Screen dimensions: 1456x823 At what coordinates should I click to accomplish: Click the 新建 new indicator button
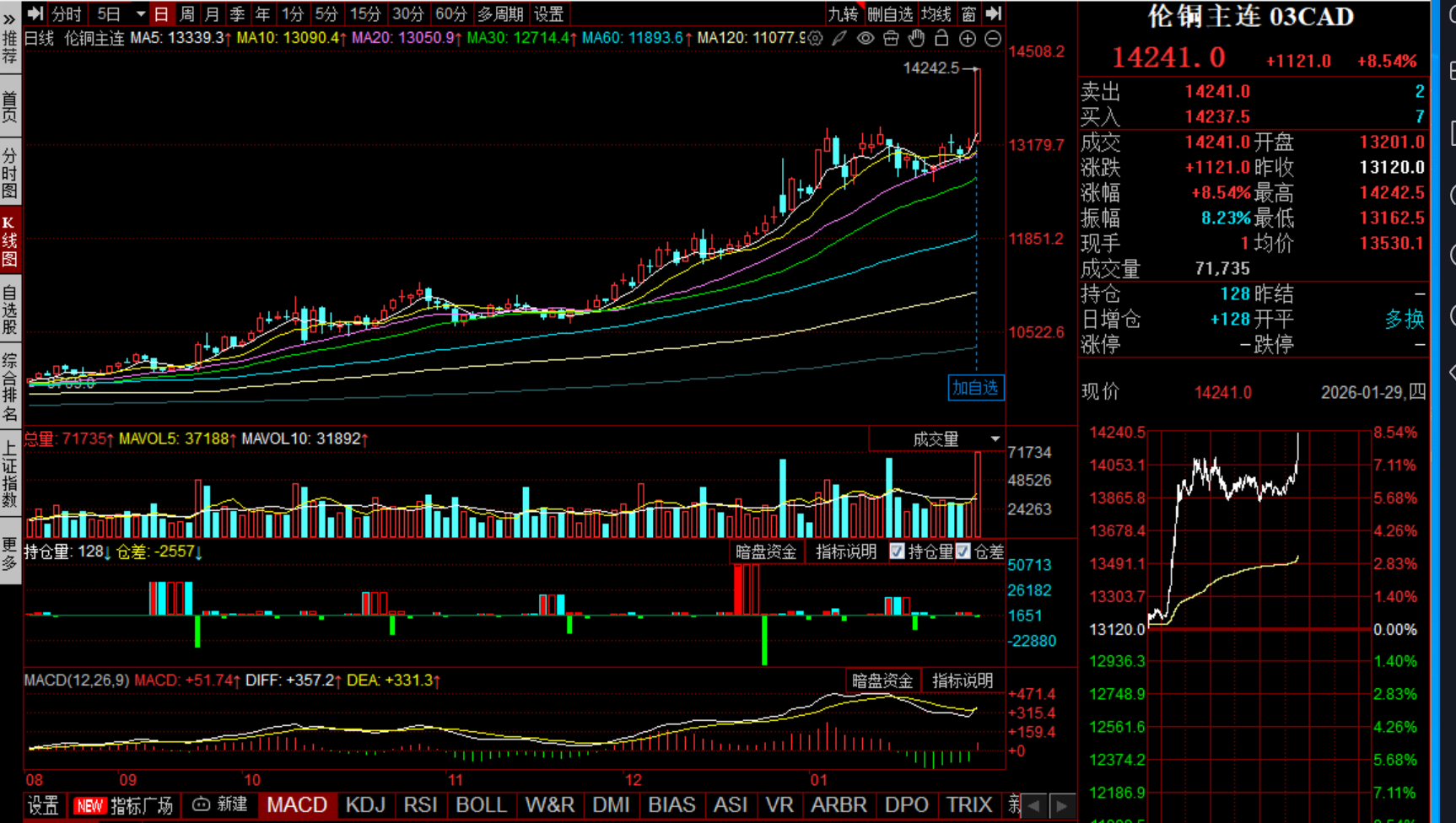(x=220, y=805)
